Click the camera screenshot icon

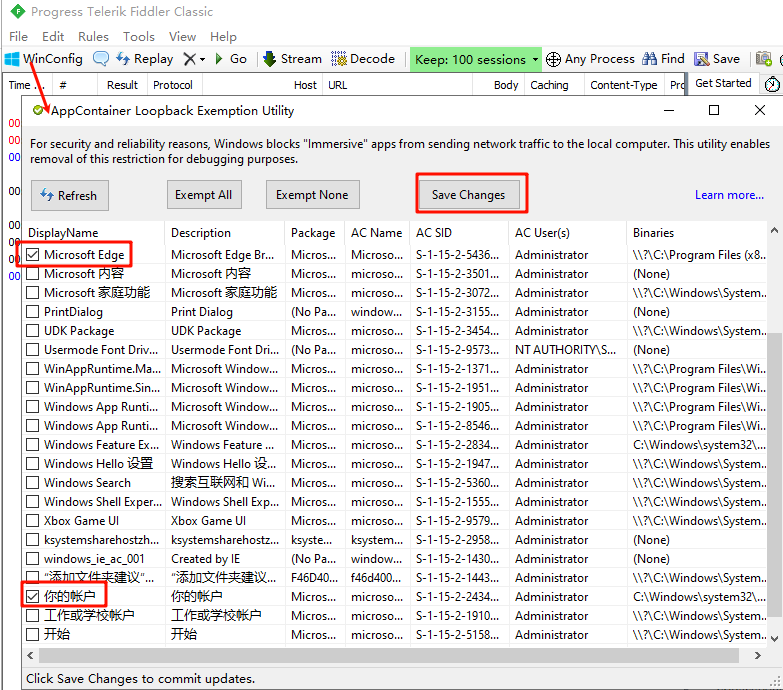(x=764, y=59)
